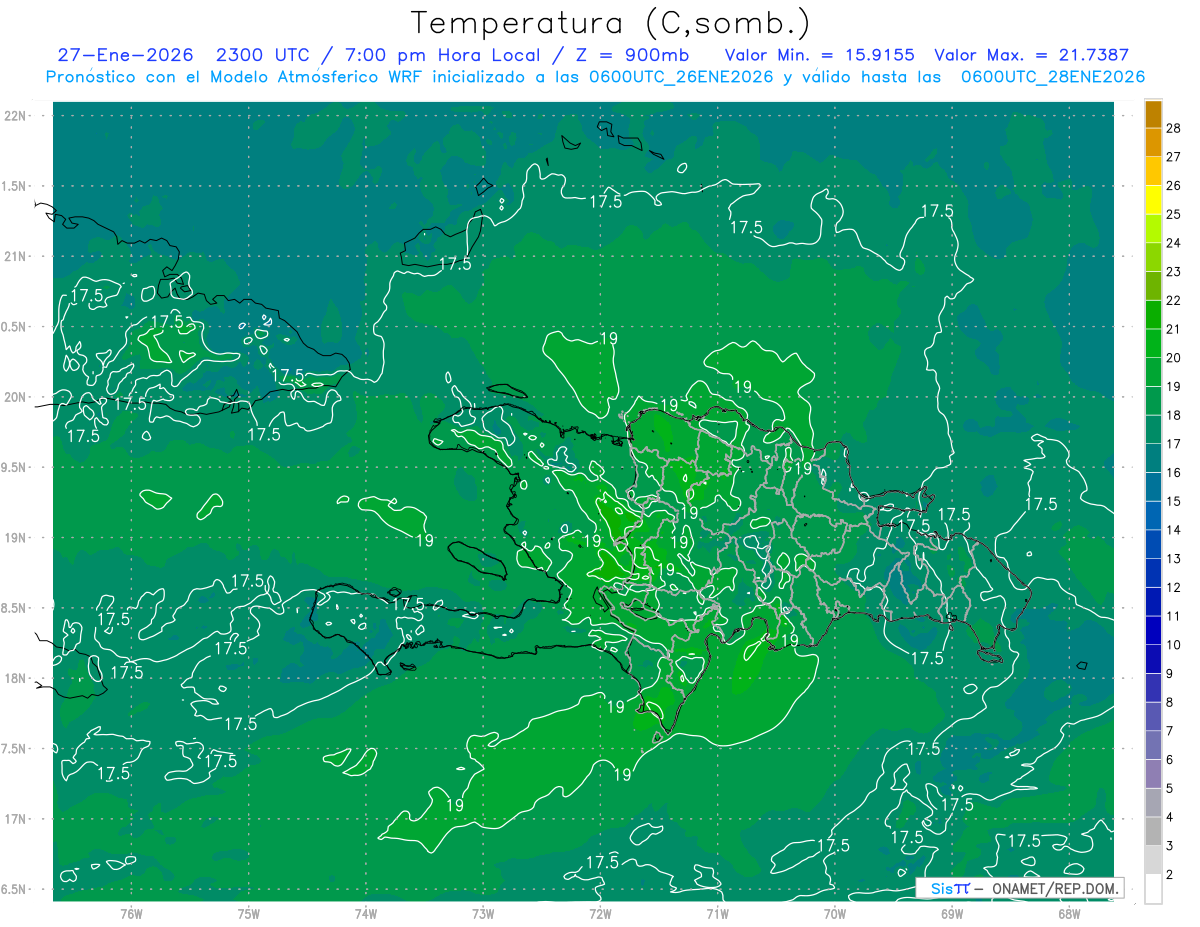The width and height of the screenshot is (1200, 927).
Task: Click the white swatch at legend bottom
Action: [x=1153, y=889]
